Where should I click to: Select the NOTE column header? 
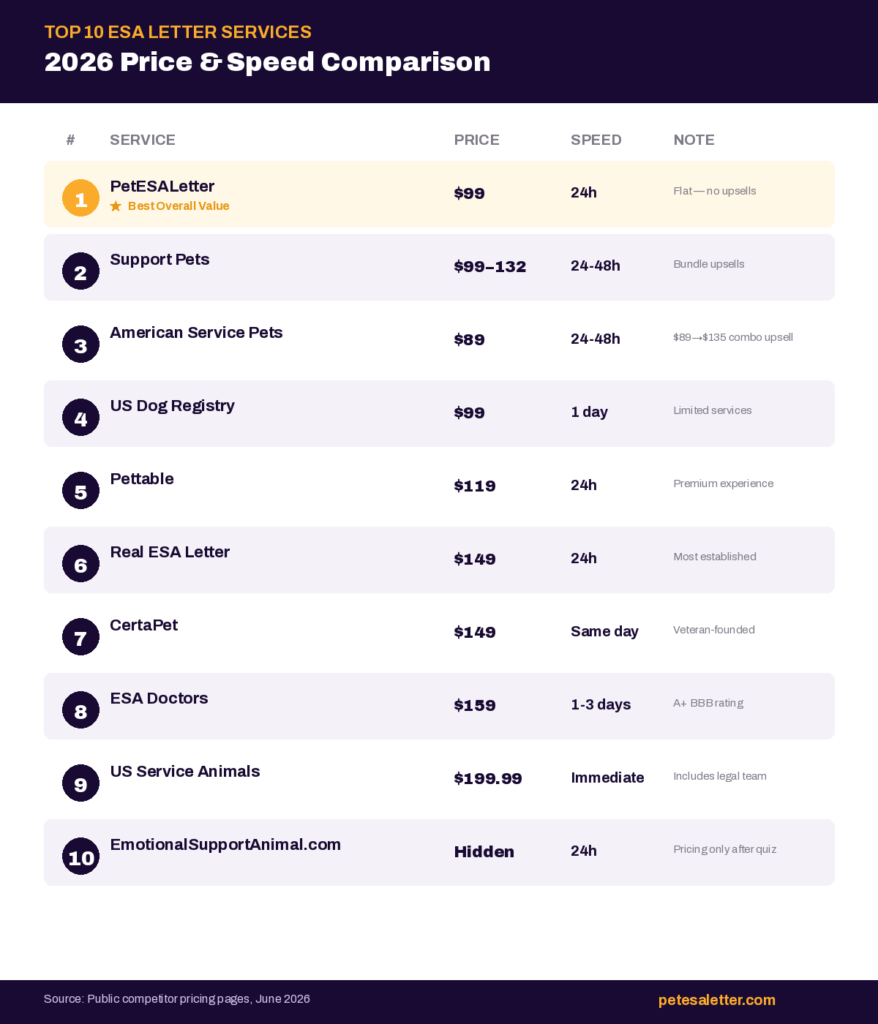(694, 140)
